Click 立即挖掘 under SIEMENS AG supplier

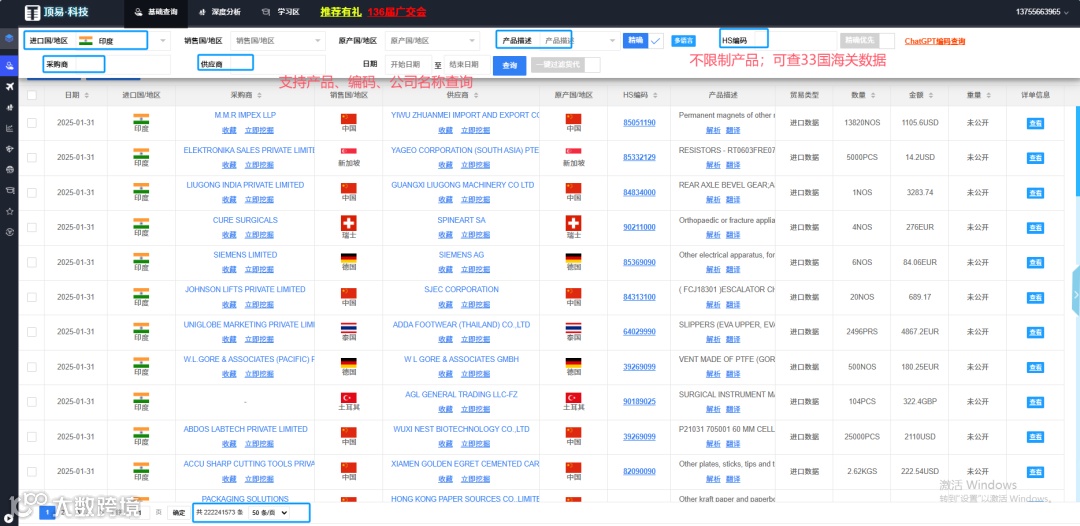tap(475, 270)
